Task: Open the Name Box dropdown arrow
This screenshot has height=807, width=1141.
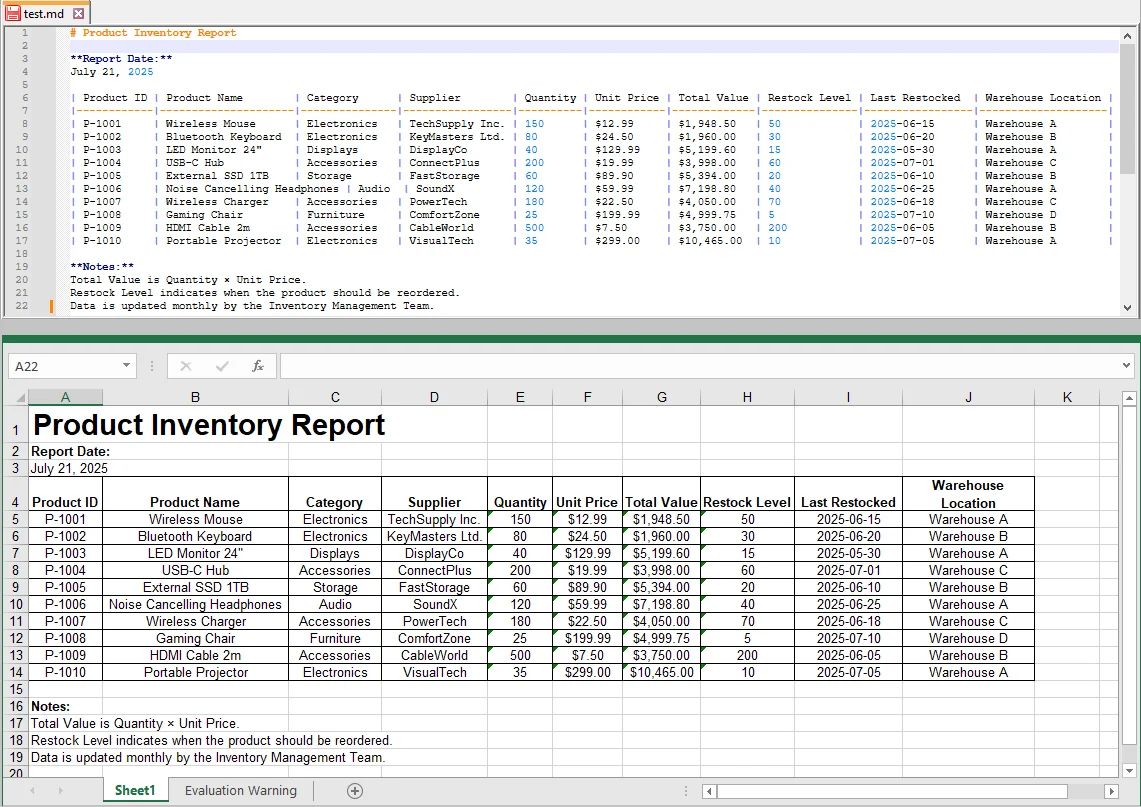Action: pos(126,365)
